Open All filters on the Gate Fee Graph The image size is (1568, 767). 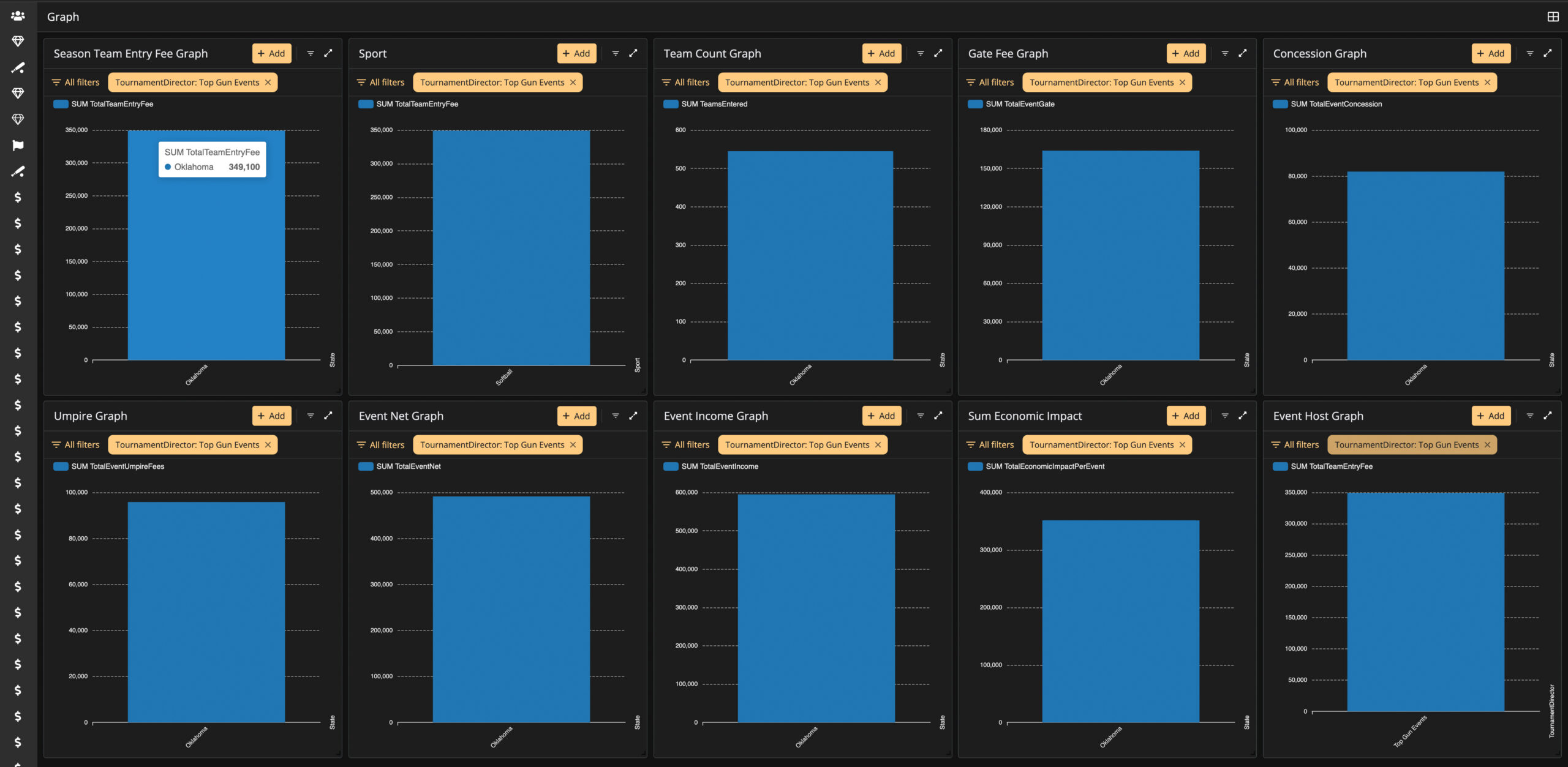click(990, 83)
